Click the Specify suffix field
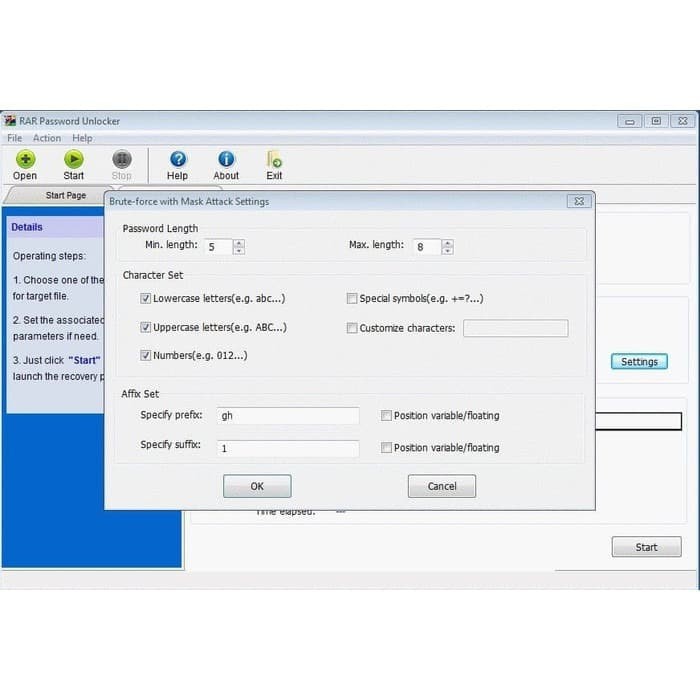This screenshot has height=700, width=700. [x=288, y=448]
